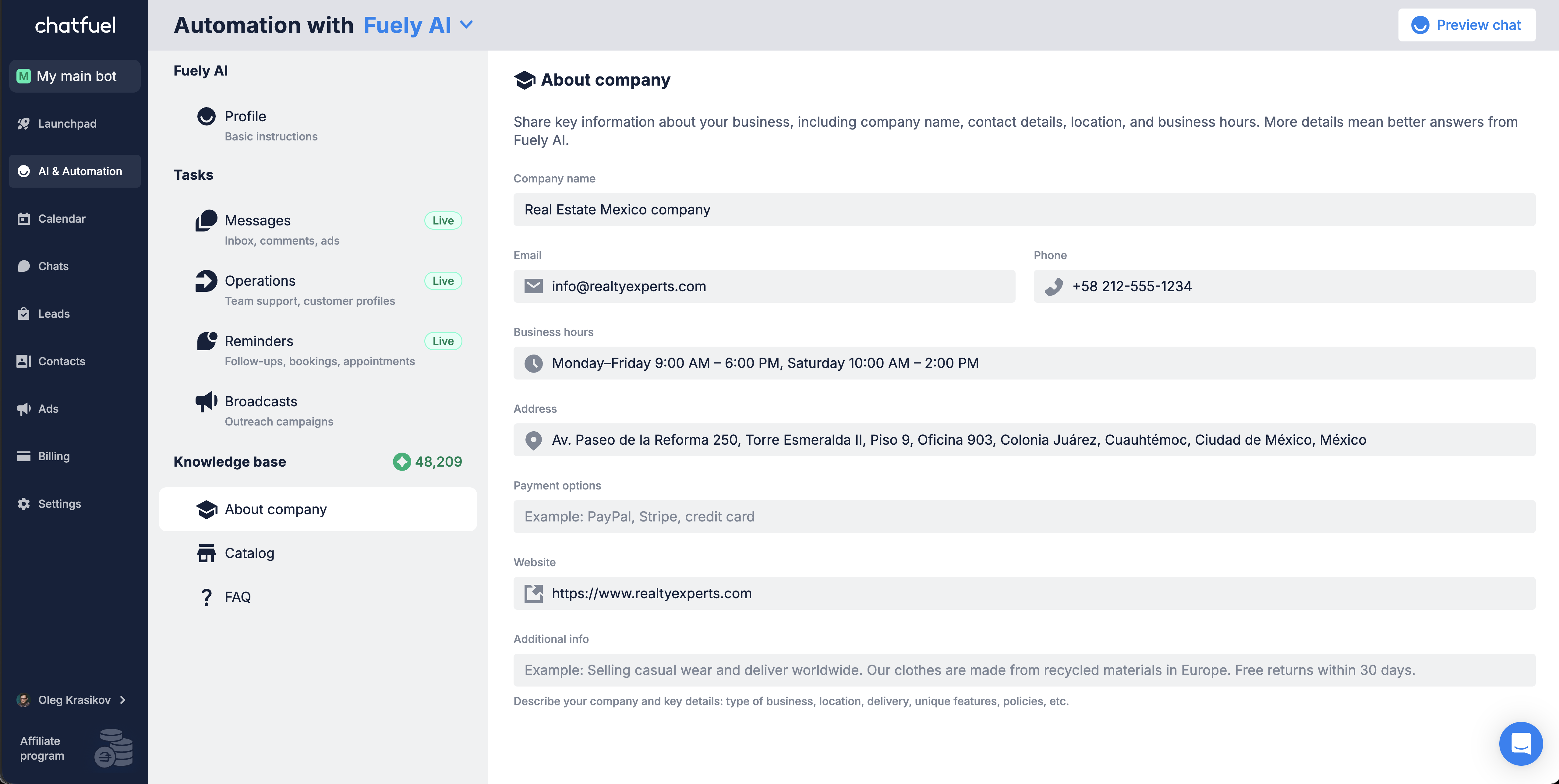Click the Payment options input field
This screenshot has height=784, width=1559.
click(x=1024, y=517)
